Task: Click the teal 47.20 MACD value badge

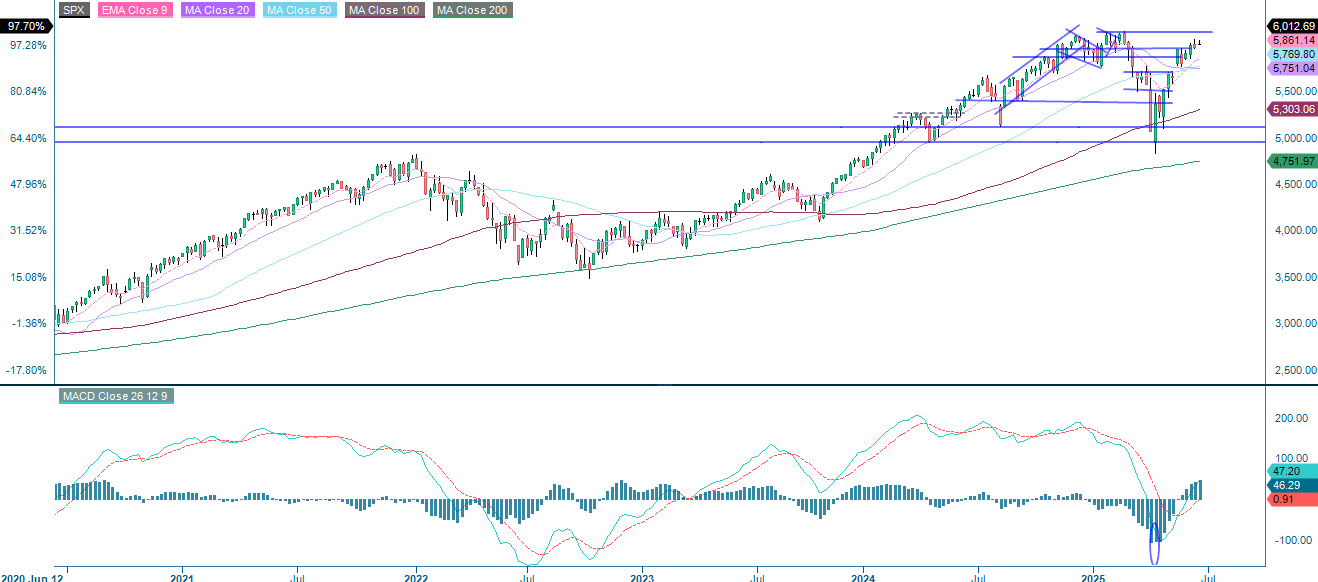Action: click(x=1286, y=470)
